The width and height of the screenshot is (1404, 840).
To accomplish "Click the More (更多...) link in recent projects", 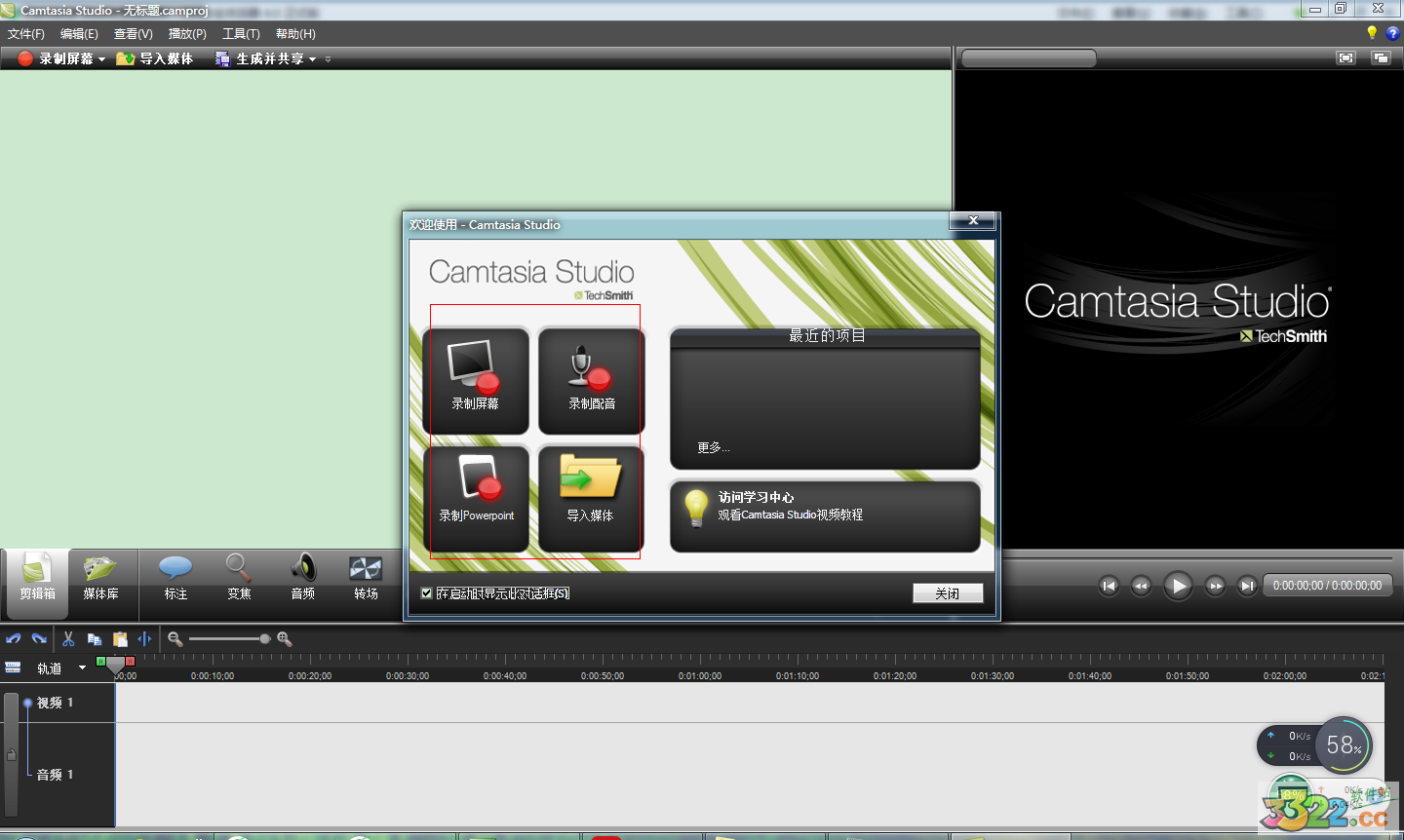I will 713,447.
